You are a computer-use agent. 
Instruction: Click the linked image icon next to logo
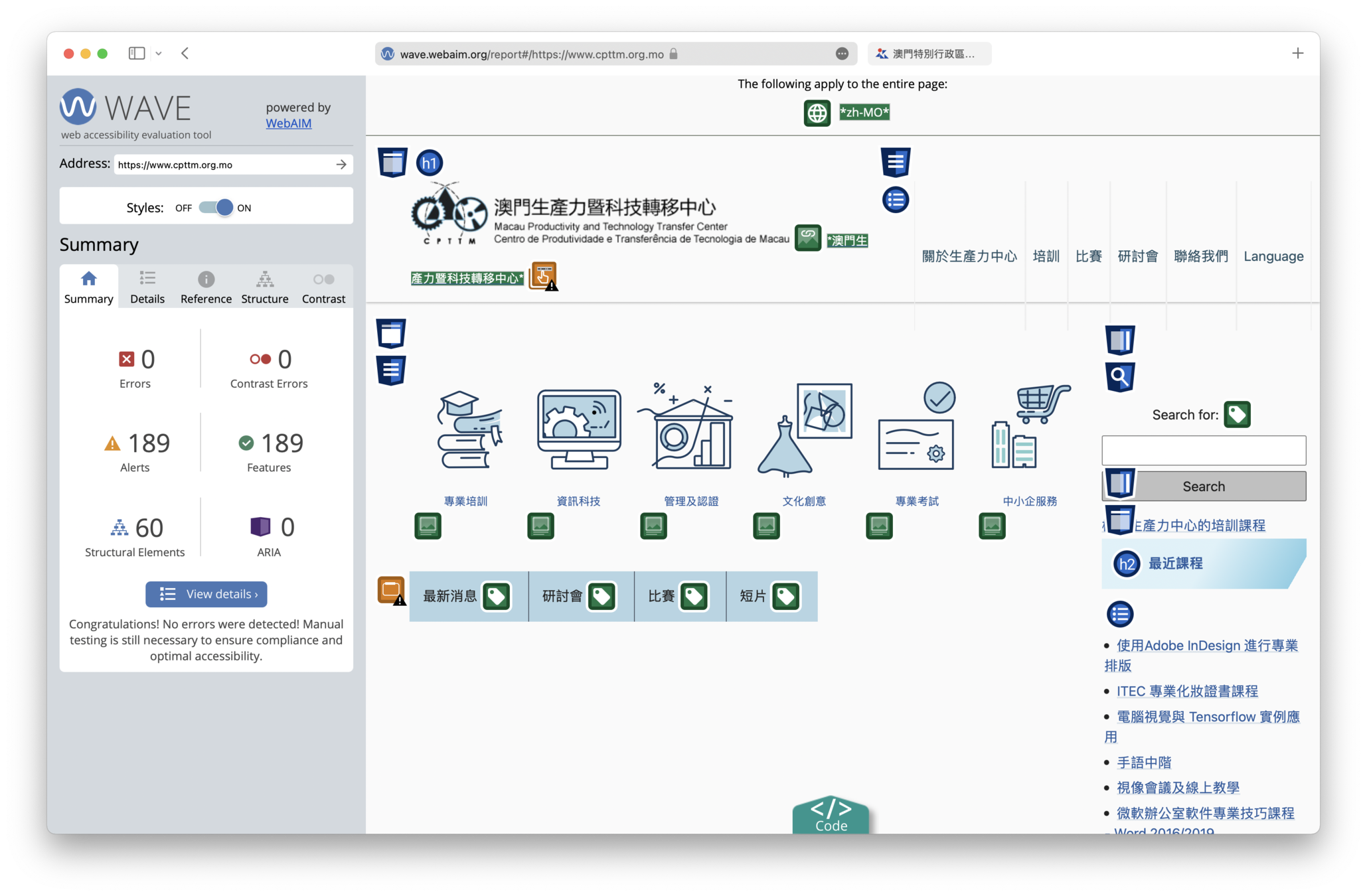(807, 238)
